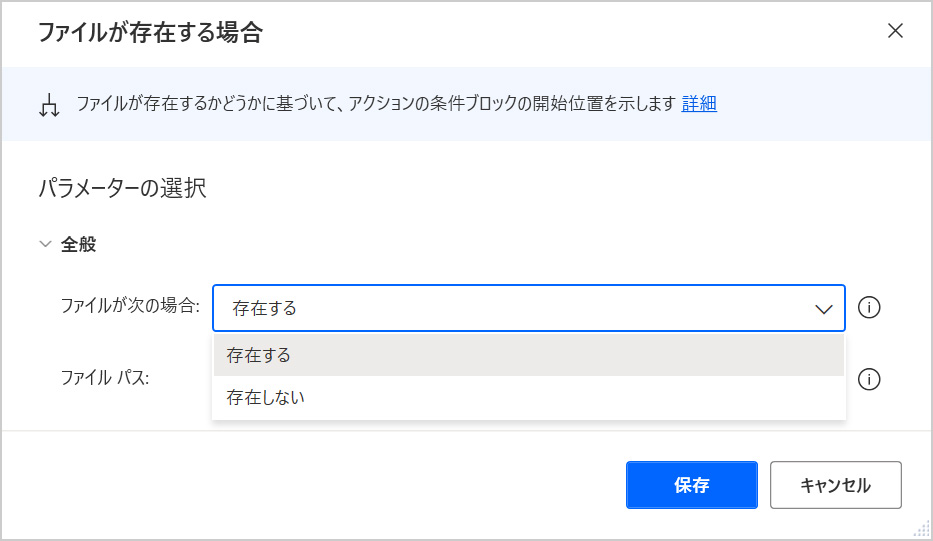Click the 全般 section label
Viewport: 933px width, 541px height.
[x=79, y=244]
